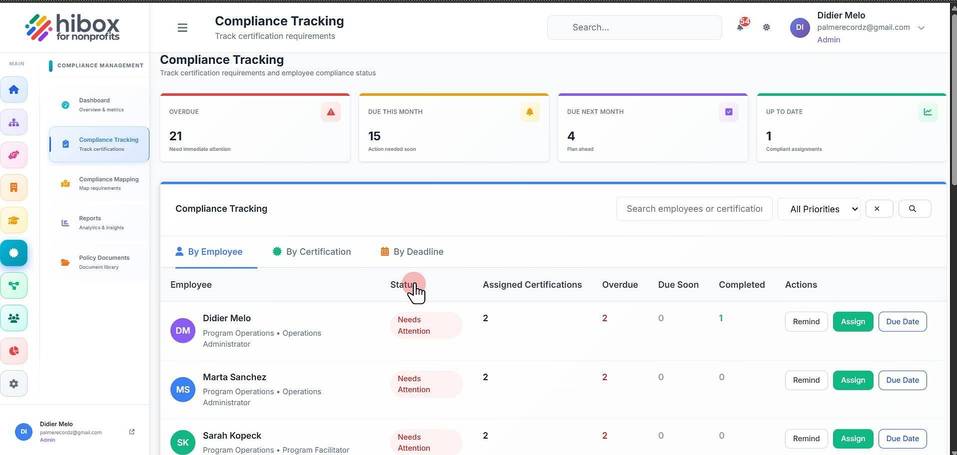Click Remind for Sarah Kopeck

click(x=806, y=439)
